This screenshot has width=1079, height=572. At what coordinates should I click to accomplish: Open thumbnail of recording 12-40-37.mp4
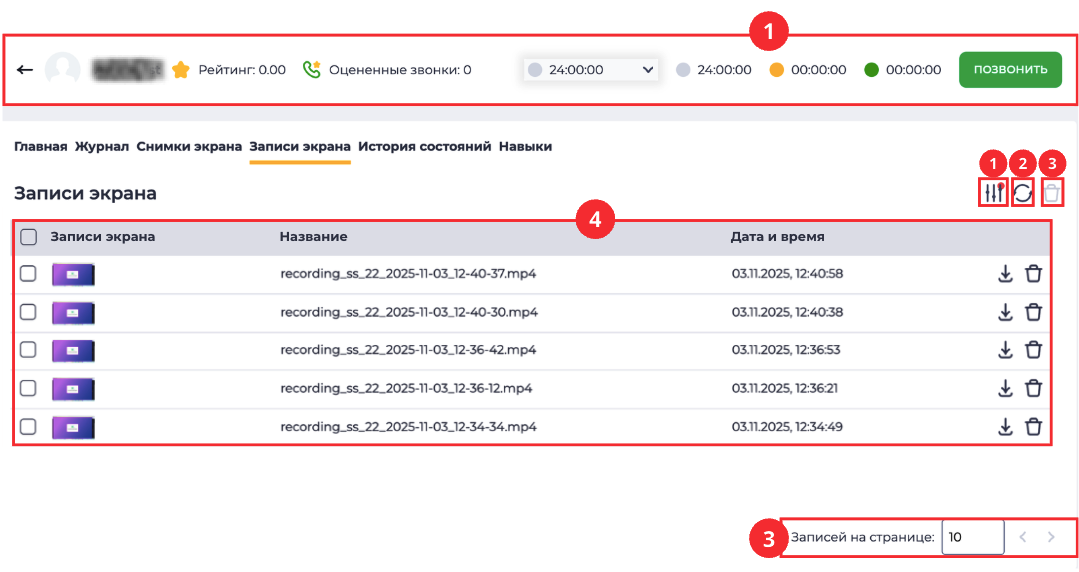coord(74,275)
